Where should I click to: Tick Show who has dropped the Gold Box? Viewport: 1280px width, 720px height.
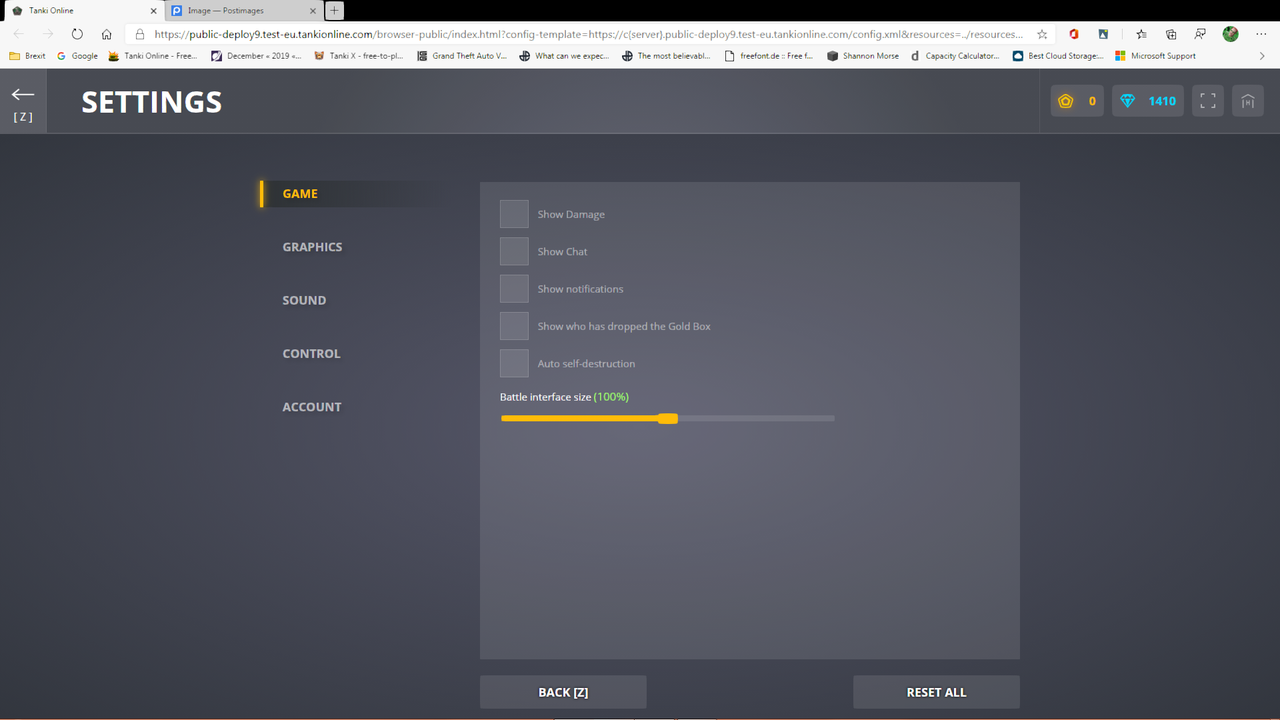click(x=514, y=326)
